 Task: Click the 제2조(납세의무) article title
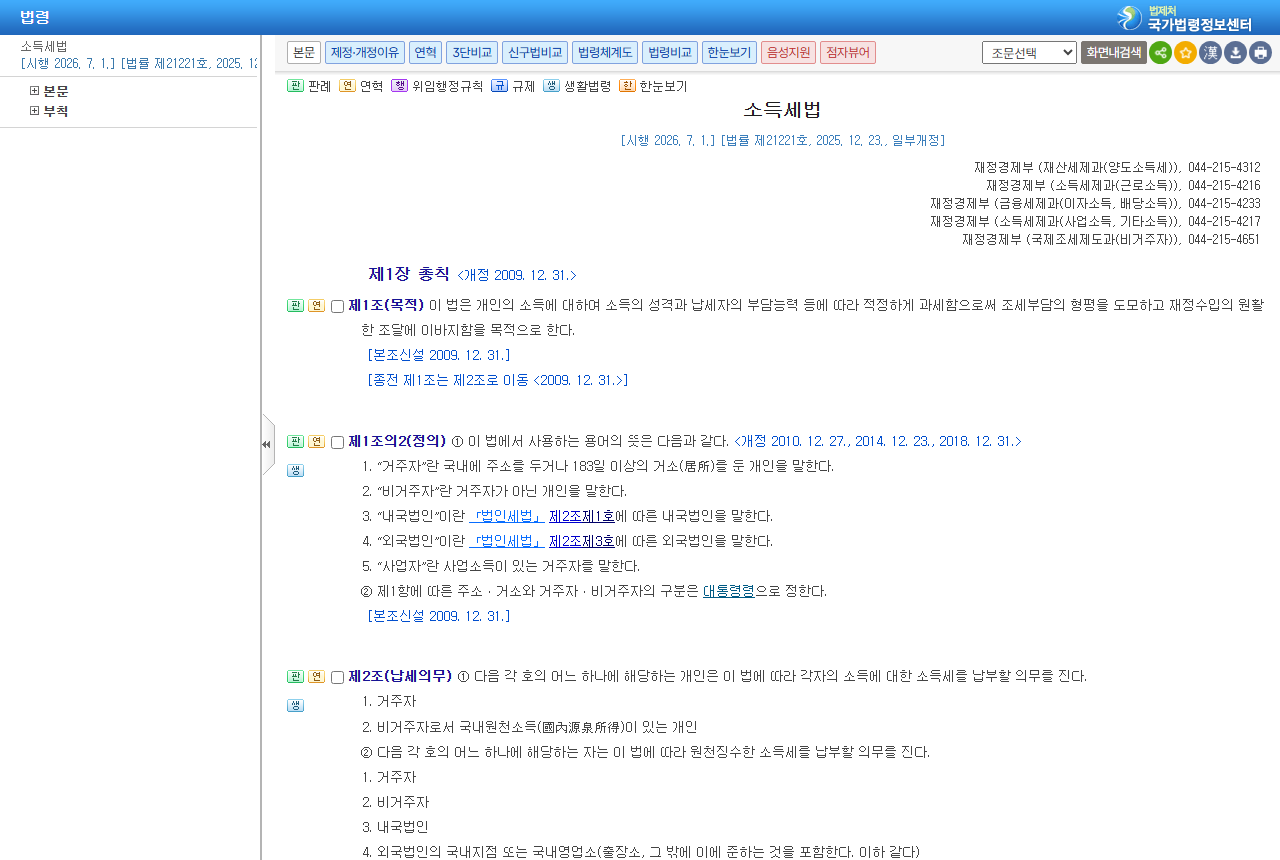coord(400,676)
